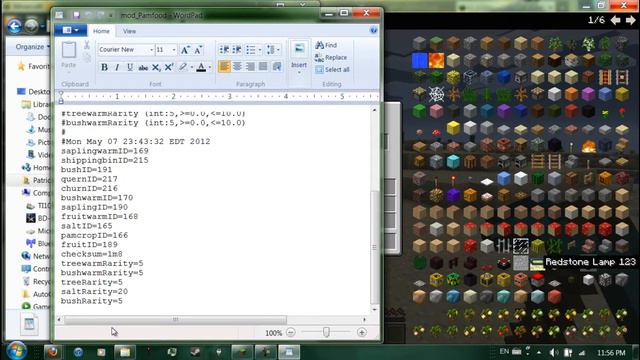Image resolution: width=640 pixels, height=360 pixels.
Task: Select the lava block in Minecraft inventory
Action: [x=436, y=60]
